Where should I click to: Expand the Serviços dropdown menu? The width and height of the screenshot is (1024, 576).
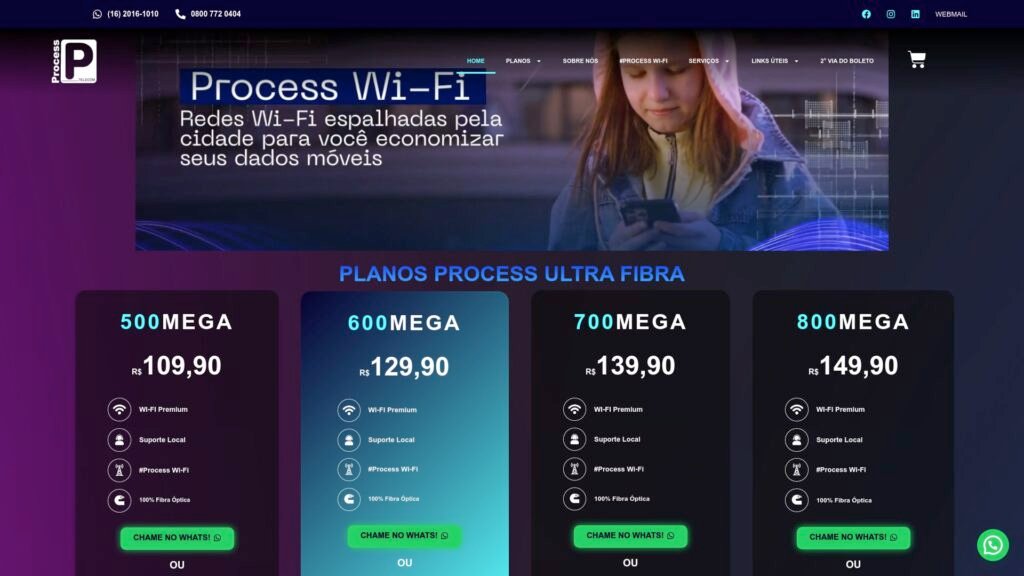709,61
